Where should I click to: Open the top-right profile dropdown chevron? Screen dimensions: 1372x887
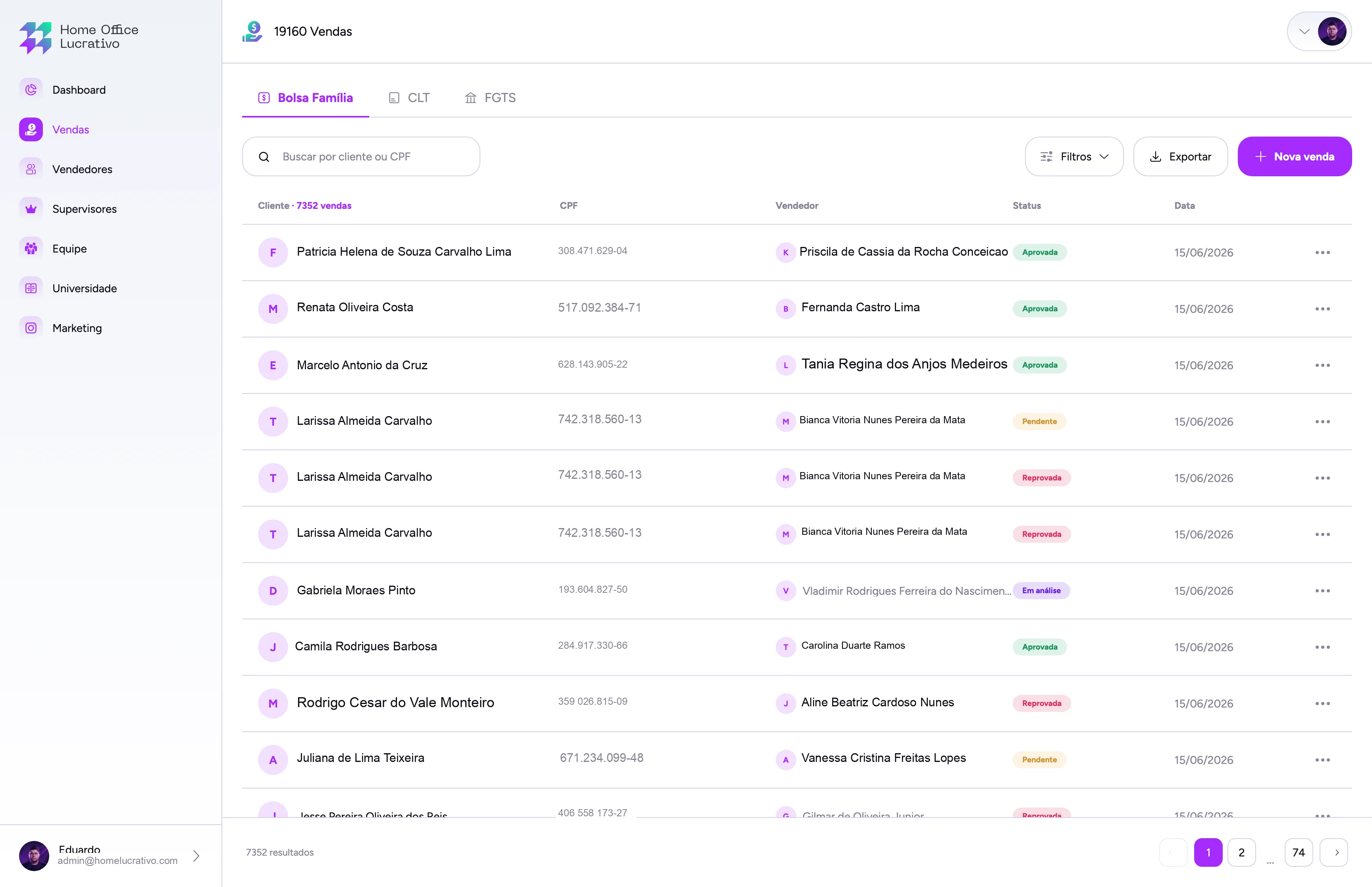1304,32
